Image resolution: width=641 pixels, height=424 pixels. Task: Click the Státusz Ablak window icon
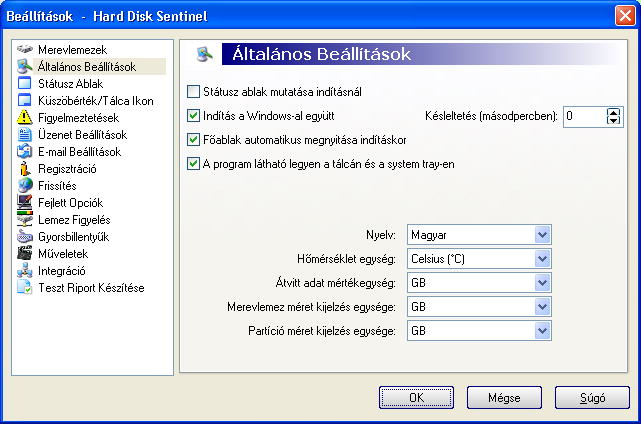[25, 83]
